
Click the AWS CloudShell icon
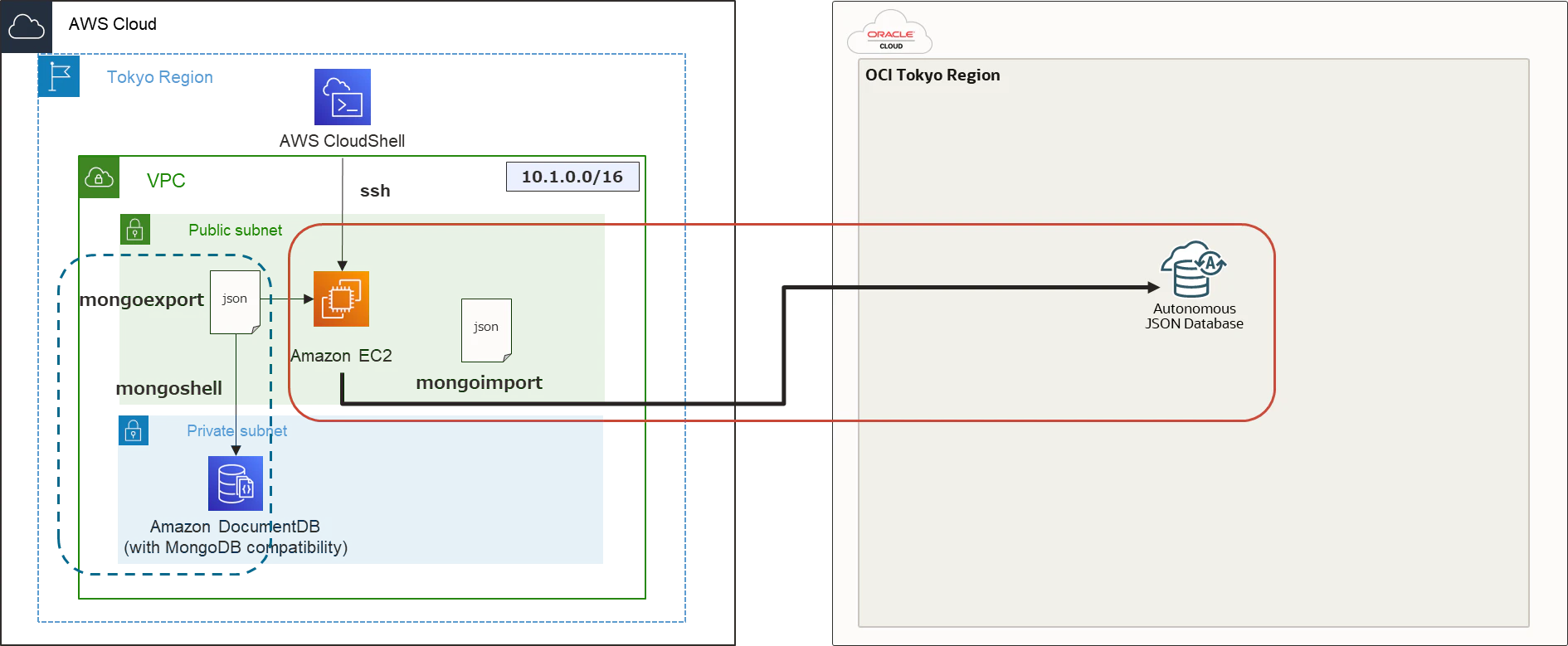343,97
